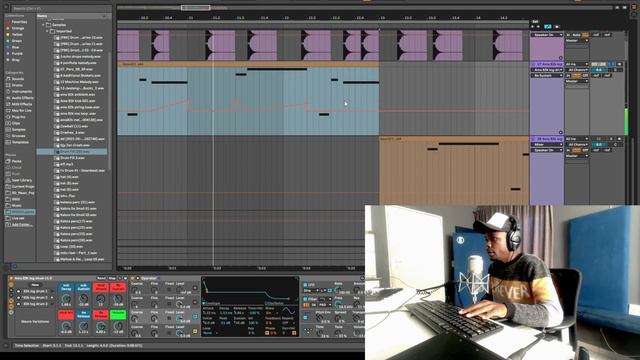Open the Templates category
This screenshot has height=360, width=640.
pyautogui.click(x=18, y=142)
